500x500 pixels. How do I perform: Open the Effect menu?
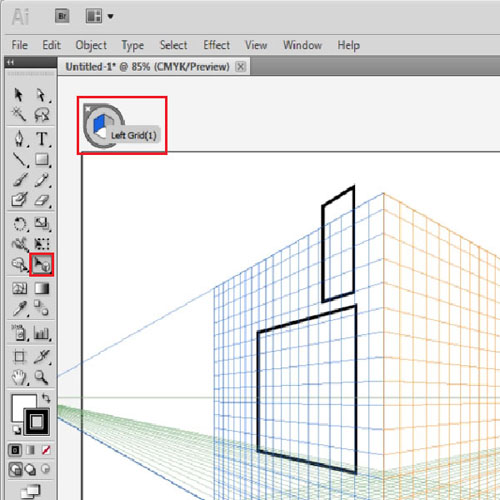coord(216,45)
